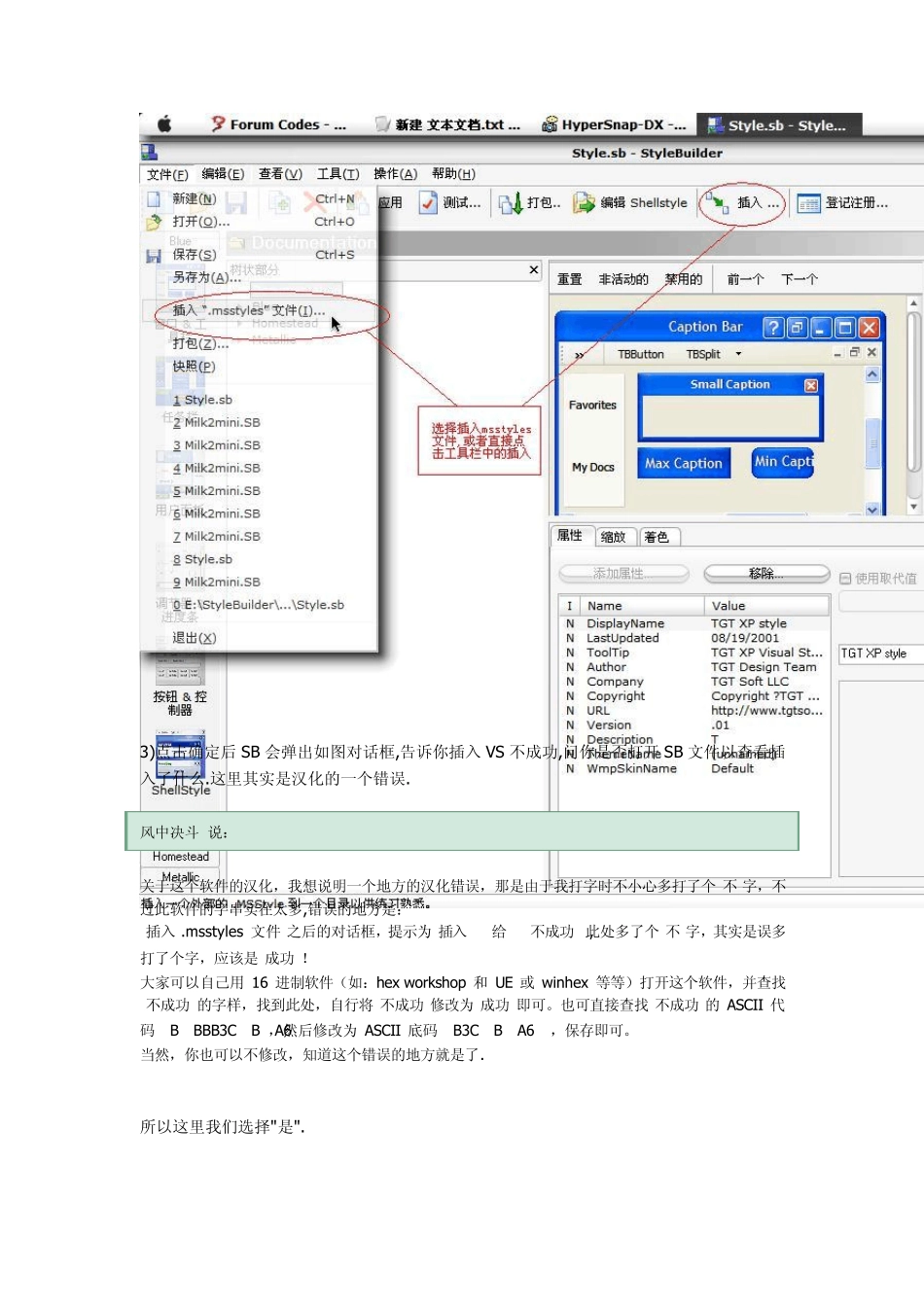Select My Docs in the preview sidebar
924x1307 pixels.
[593, 468]
